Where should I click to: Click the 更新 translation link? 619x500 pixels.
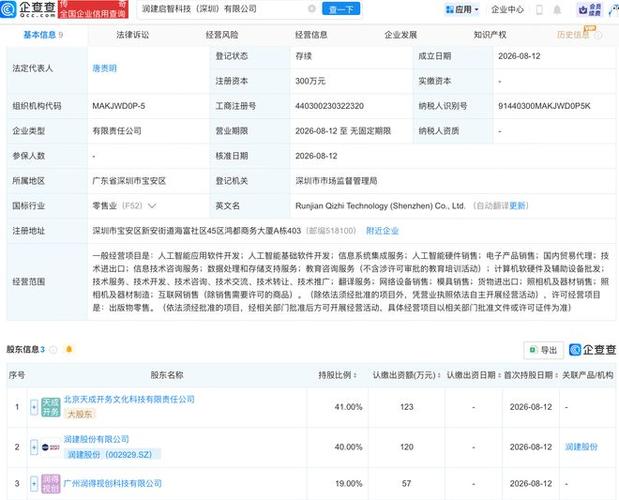[x=517, y=206]
